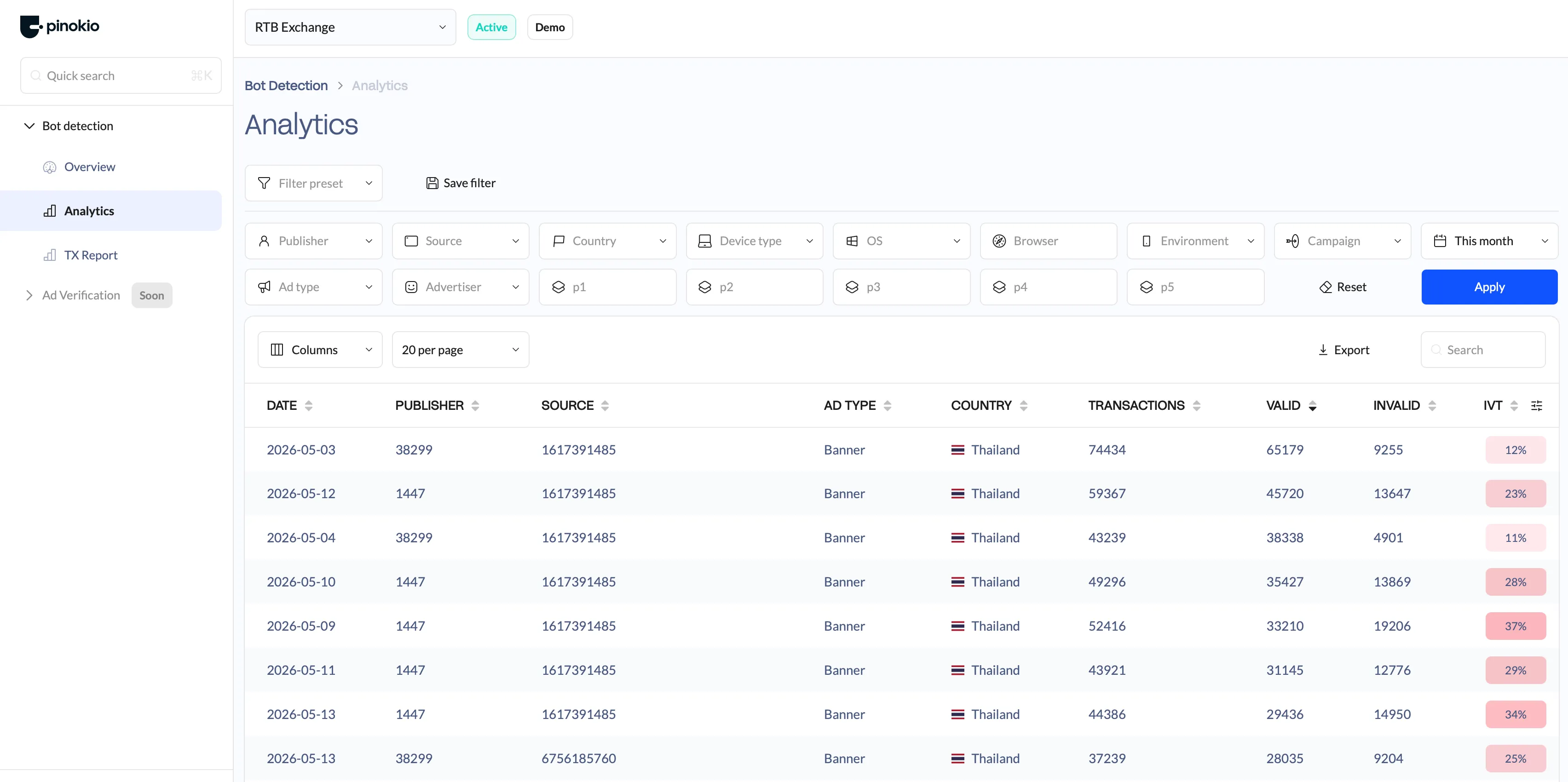Image resolution: width=1568 pixels, height=782 pixels.
Task: Click the Apply button
Action: (x=1489, y=287)
